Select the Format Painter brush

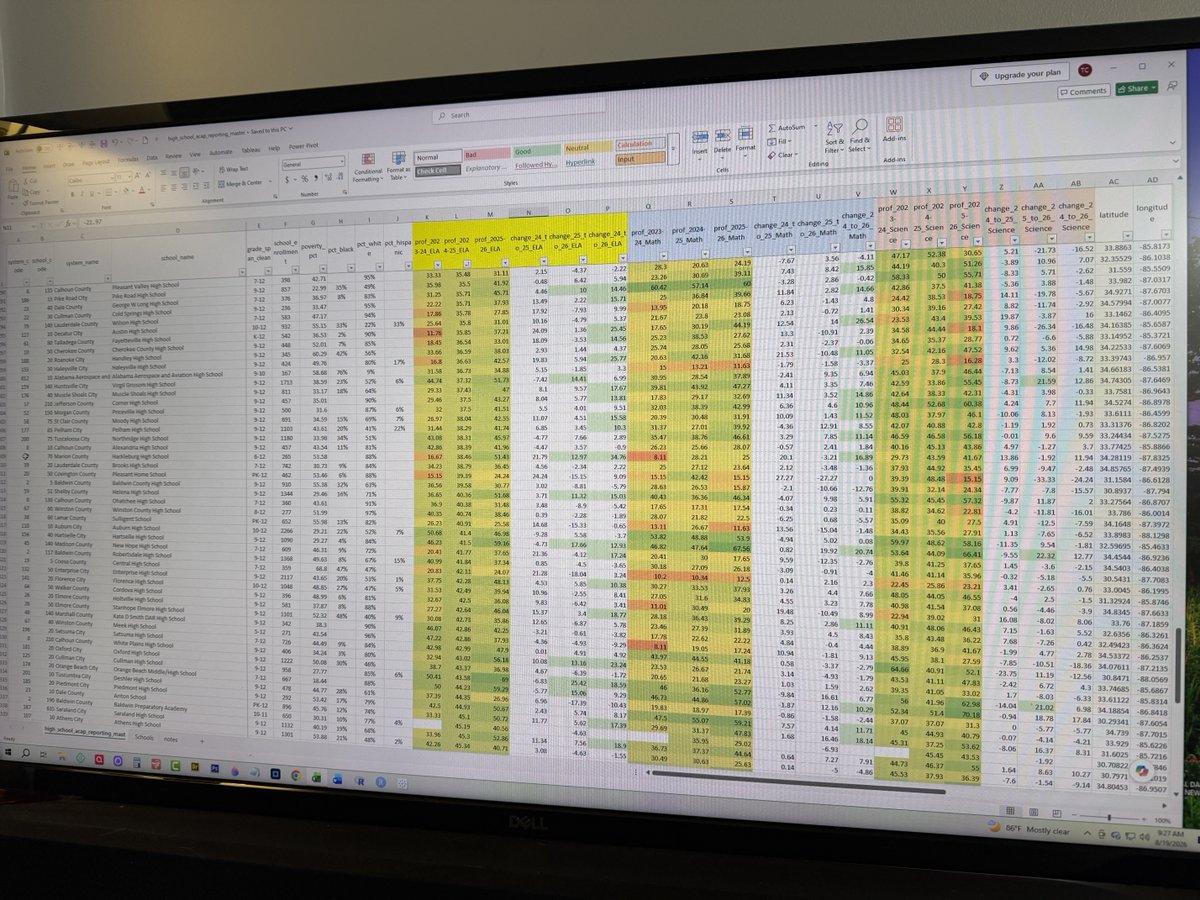42,201
